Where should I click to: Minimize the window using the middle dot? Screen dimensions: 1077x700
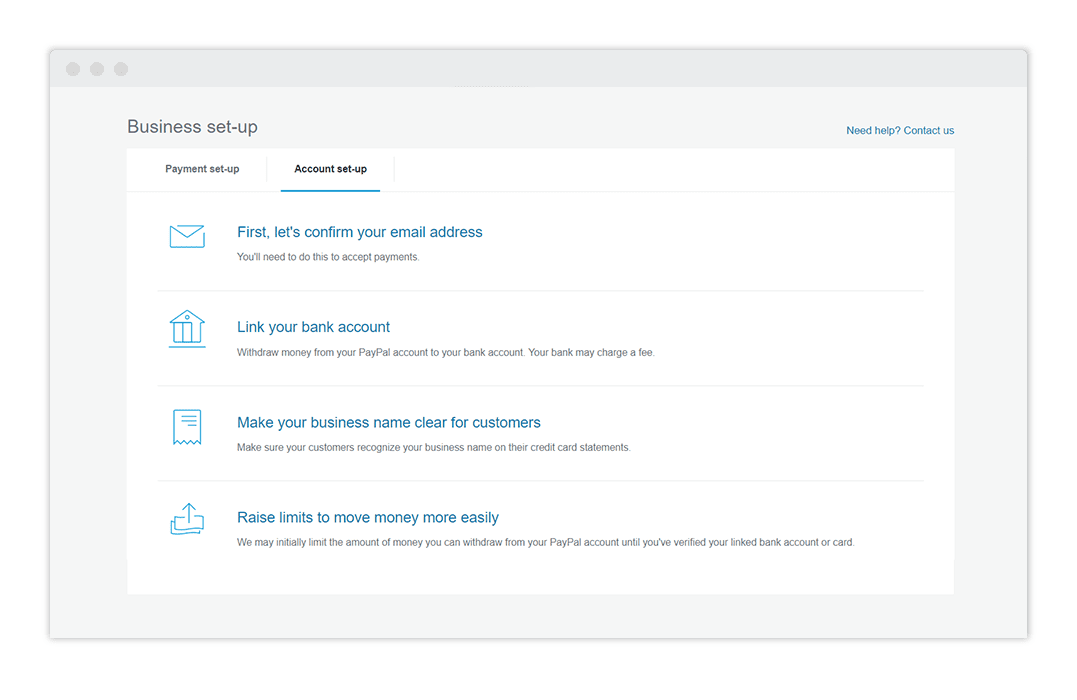[97, 69]
